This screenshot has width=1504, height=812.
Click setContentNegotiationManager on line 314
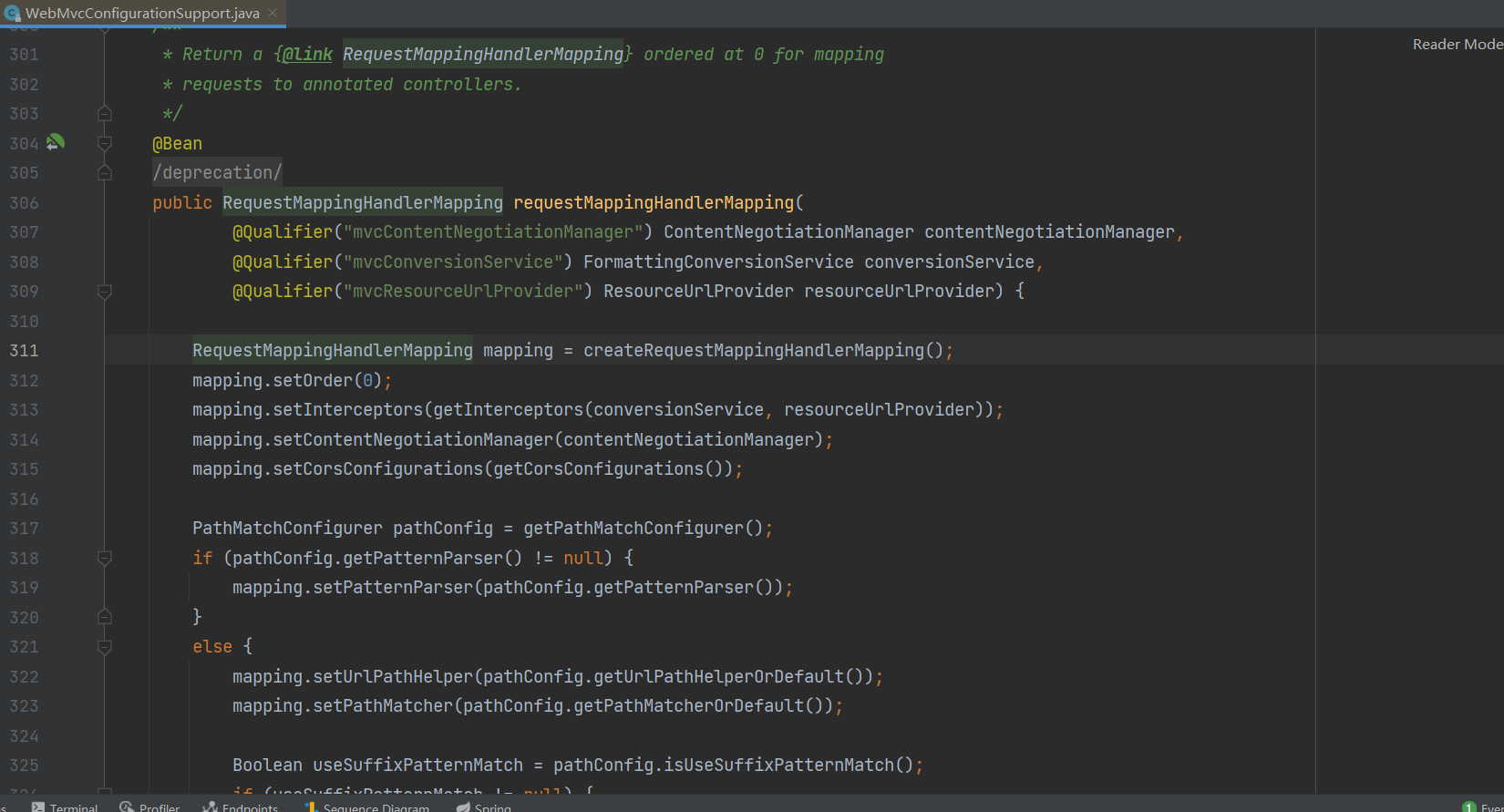pyautogui.click(x=413, y=439)
